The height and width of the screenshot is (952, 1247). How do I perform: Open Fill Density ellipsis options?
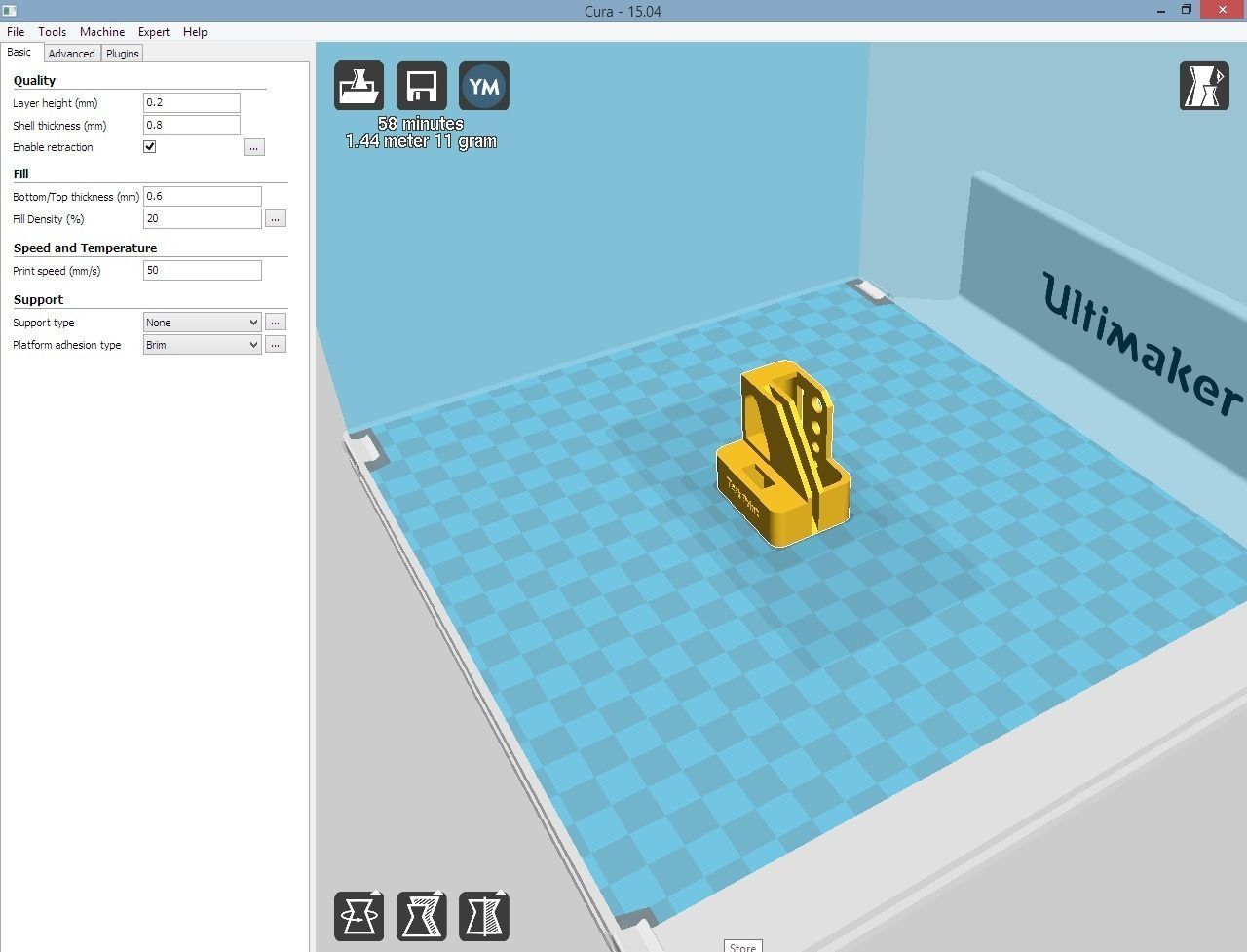coord(276,218)
